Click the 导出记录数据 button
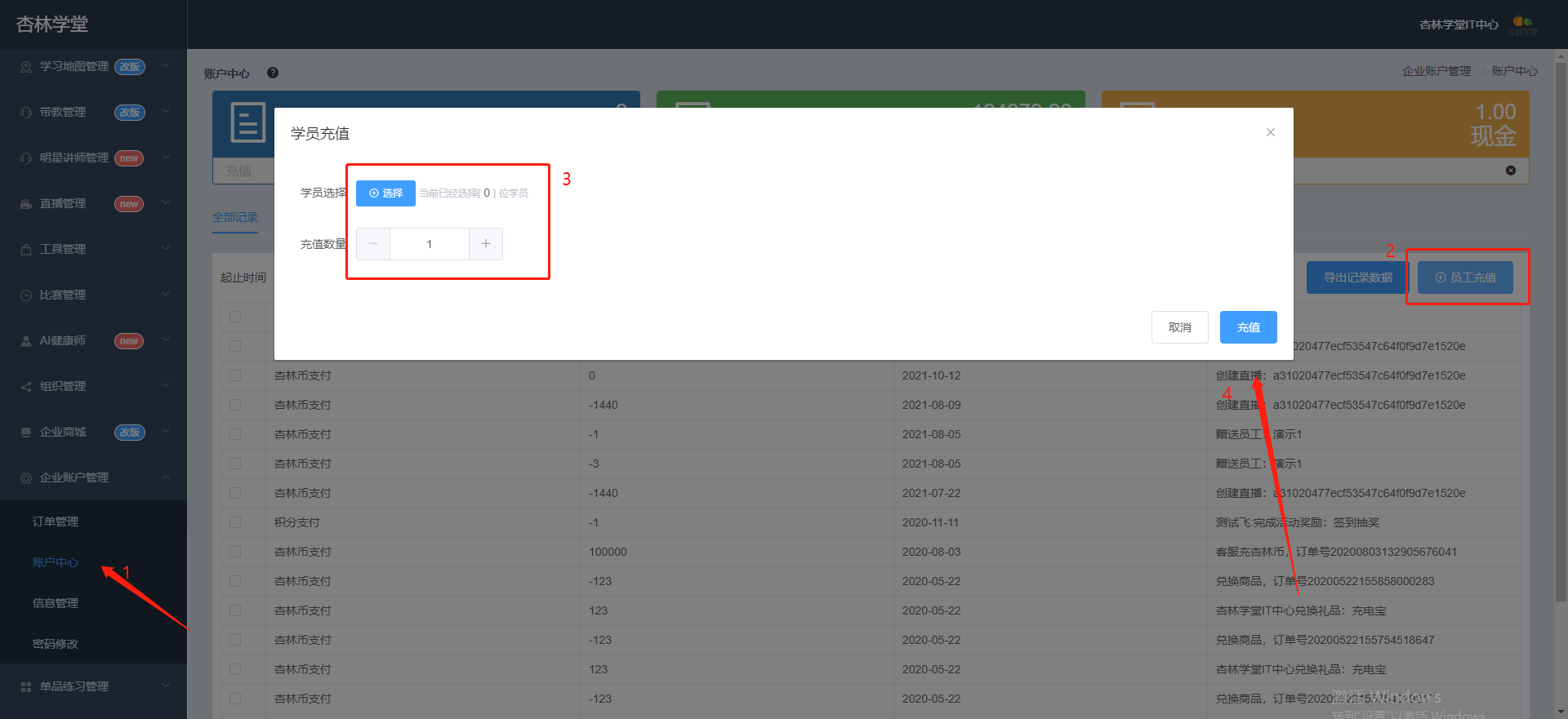The width and height of the screenshot is (1568, 719). tap(1358, 277)
